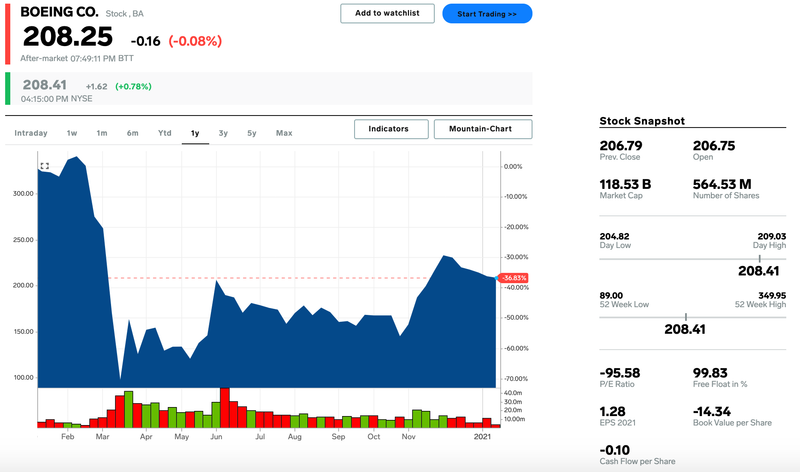The height and width of the screenshot is (472, 800).
Task: Select the Max time range
Action: click(284, 133)
